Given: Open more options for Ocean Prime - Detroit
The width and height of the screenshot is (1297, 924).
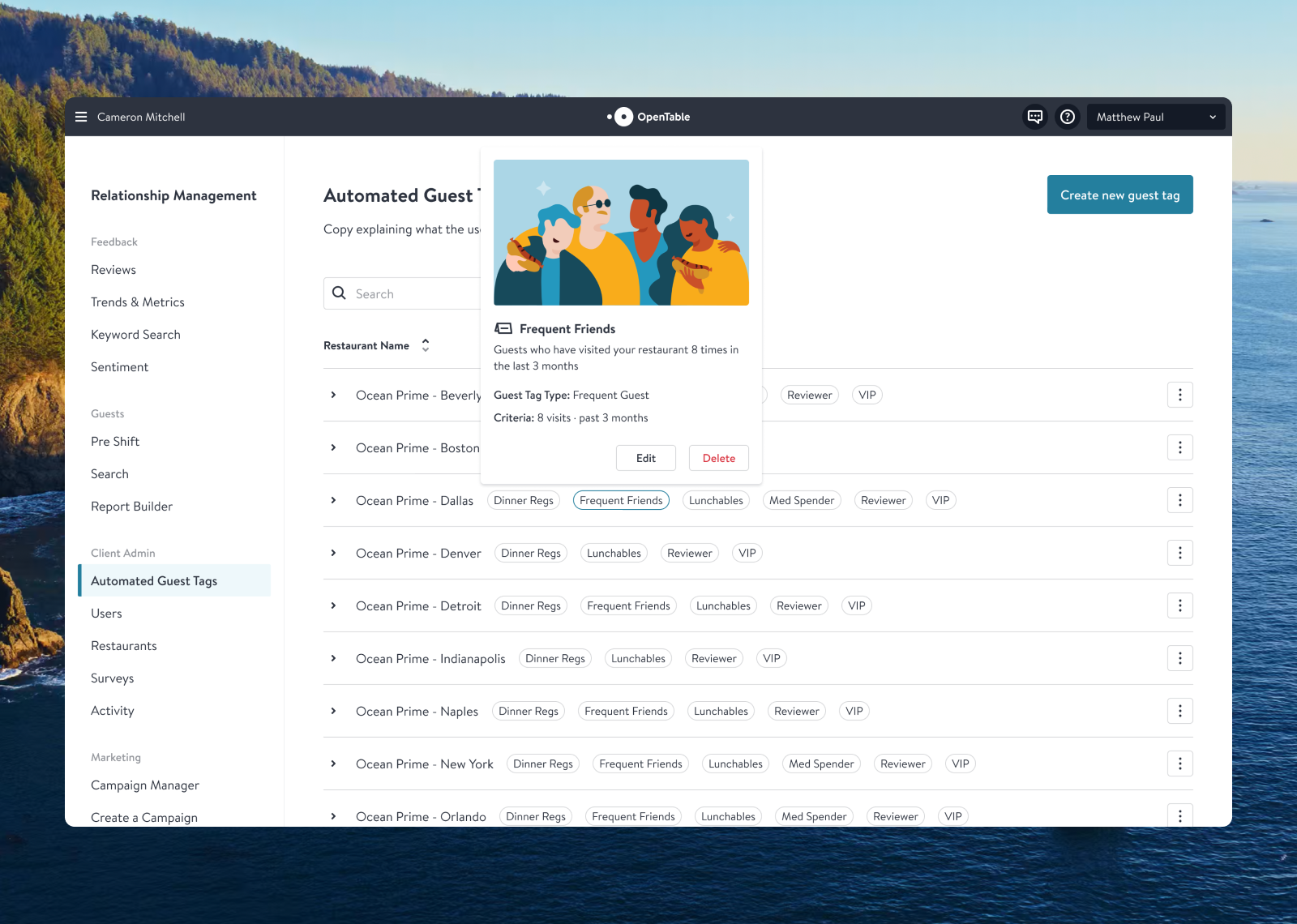Looking at the screenshot, I should (1180, 605).
